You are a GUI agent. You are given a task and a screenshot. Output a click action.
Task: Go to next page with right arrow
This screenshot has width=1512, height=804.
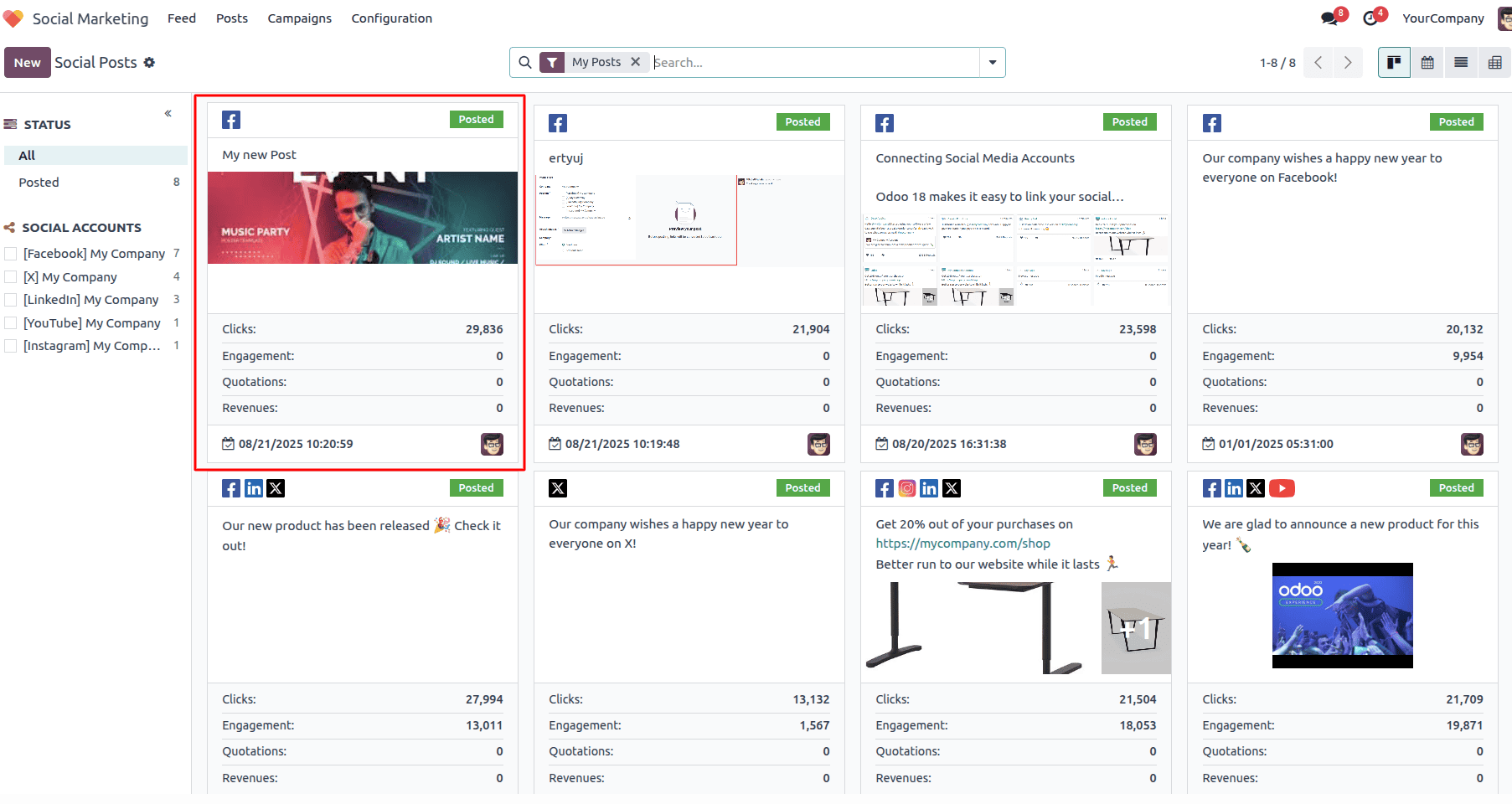point(1348,62)
